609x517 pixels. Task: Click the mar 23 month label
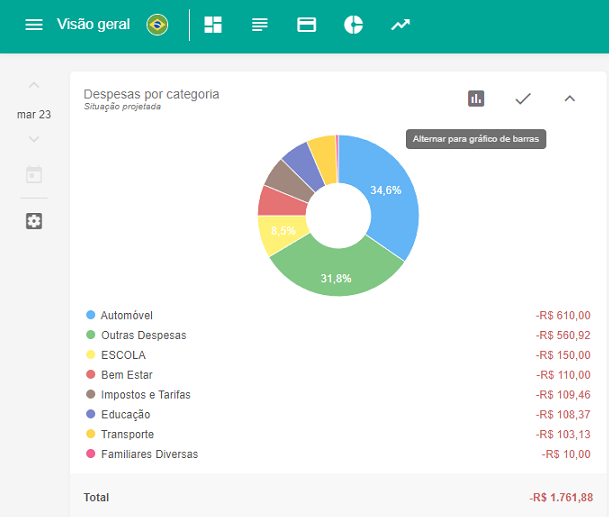34,113
